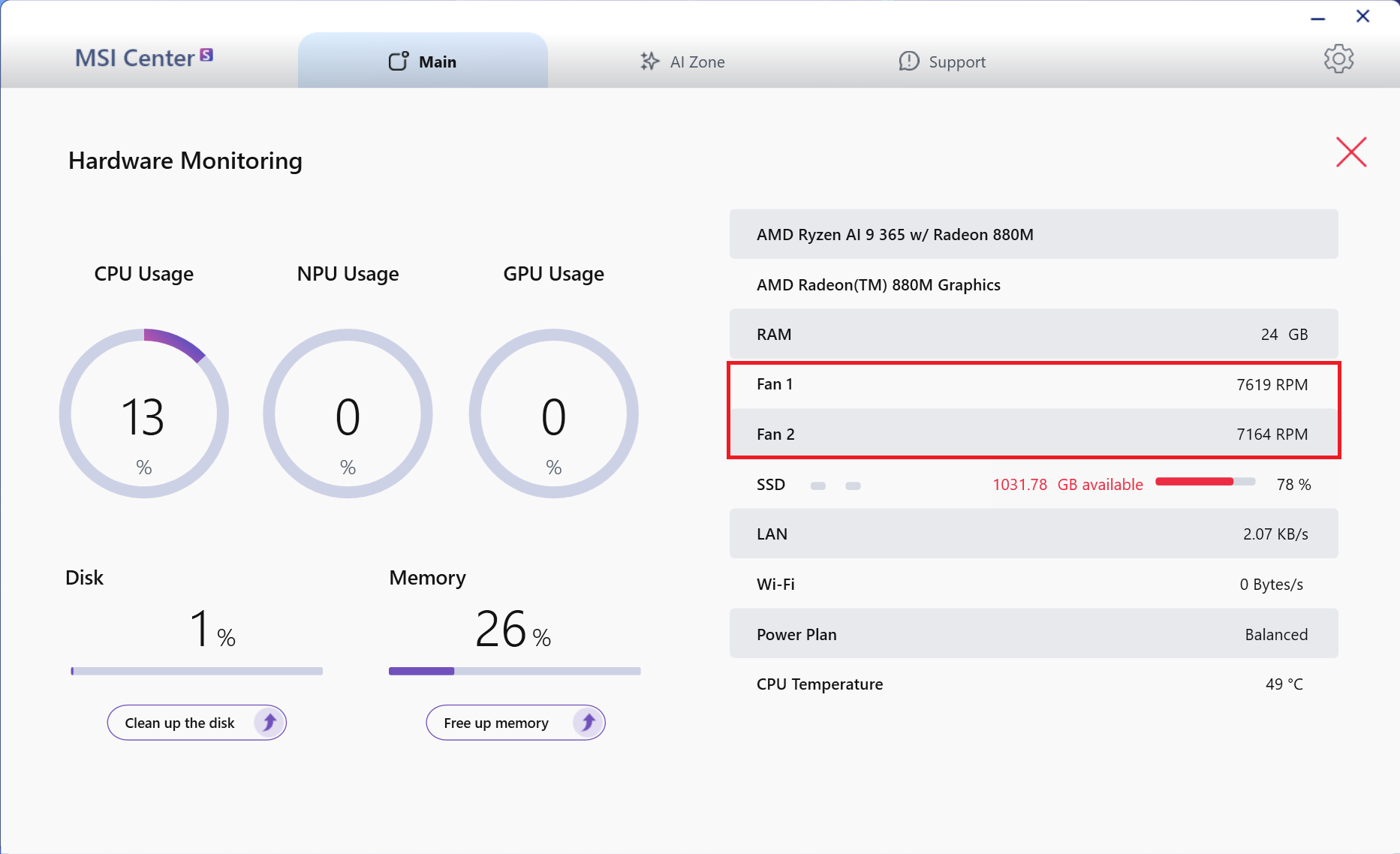
Task: Click the 2.07 KB/s LAN value
Action: click(1275, 534)
